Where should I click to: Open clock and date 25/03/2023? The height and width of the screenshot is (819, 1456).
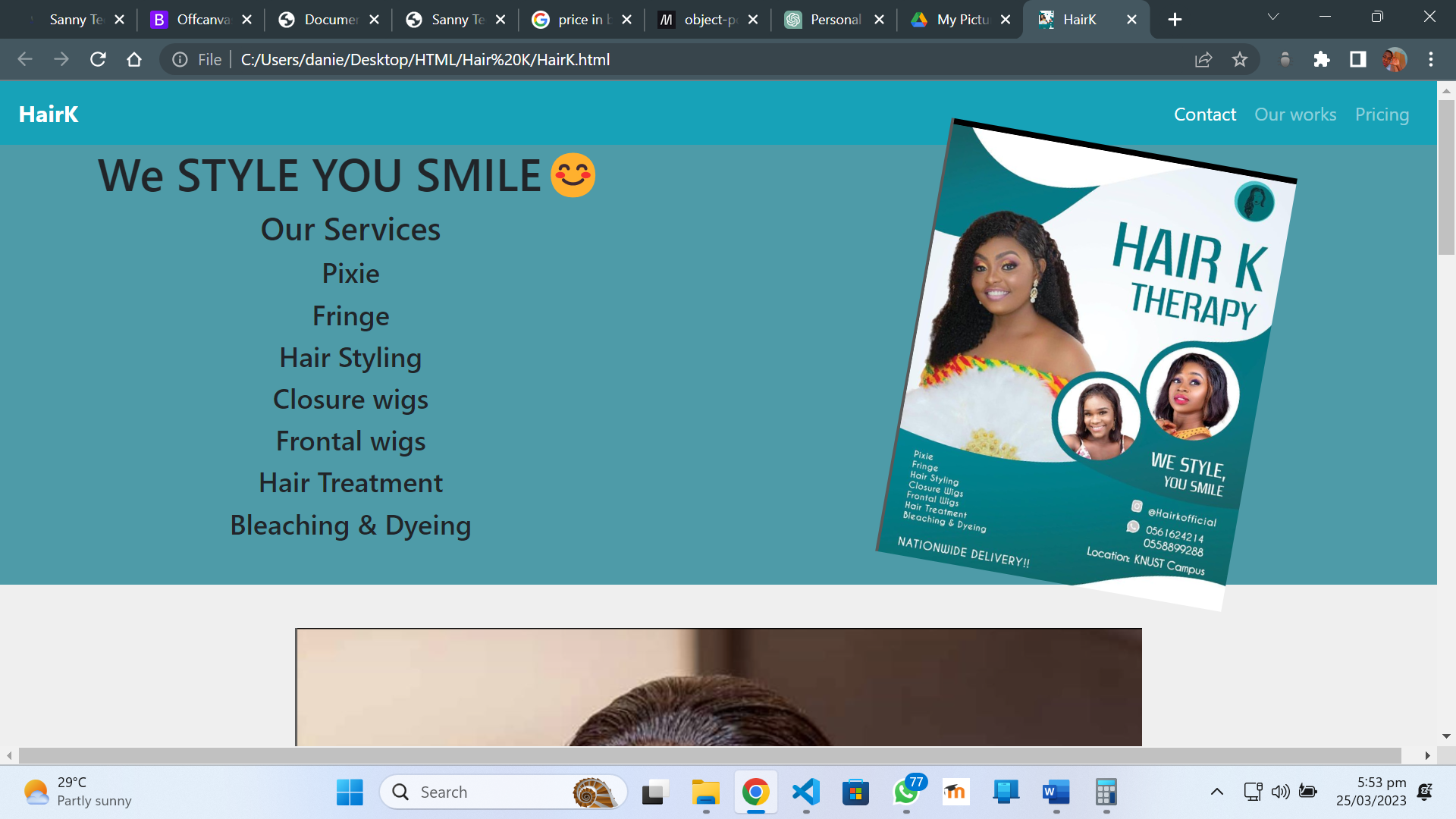1371,792
